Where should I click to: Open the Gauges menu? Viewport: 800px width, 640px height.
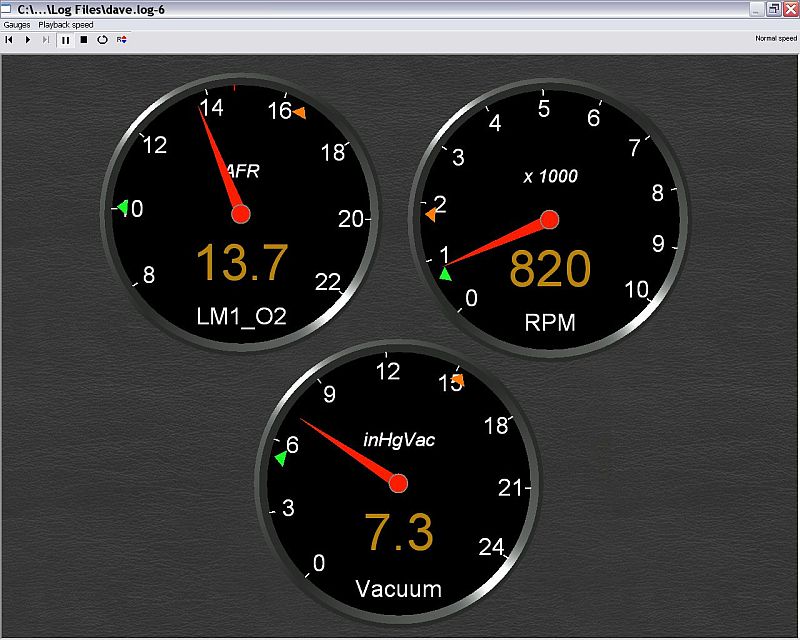pyautogui.click(x=17, y=24)
